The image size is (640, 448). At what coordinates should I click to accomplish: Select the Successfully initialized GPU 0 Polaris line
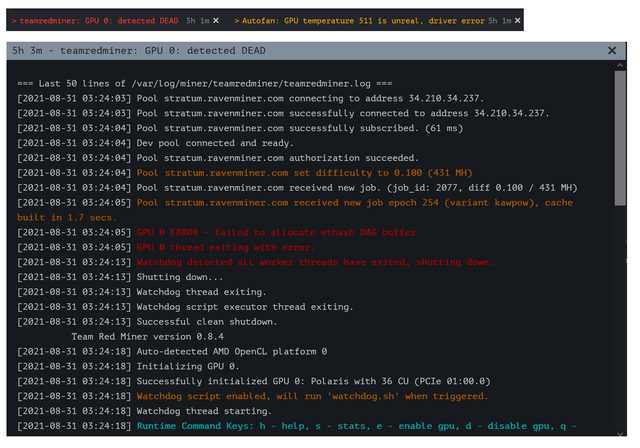pyautogui.click(x=253, y=381)
